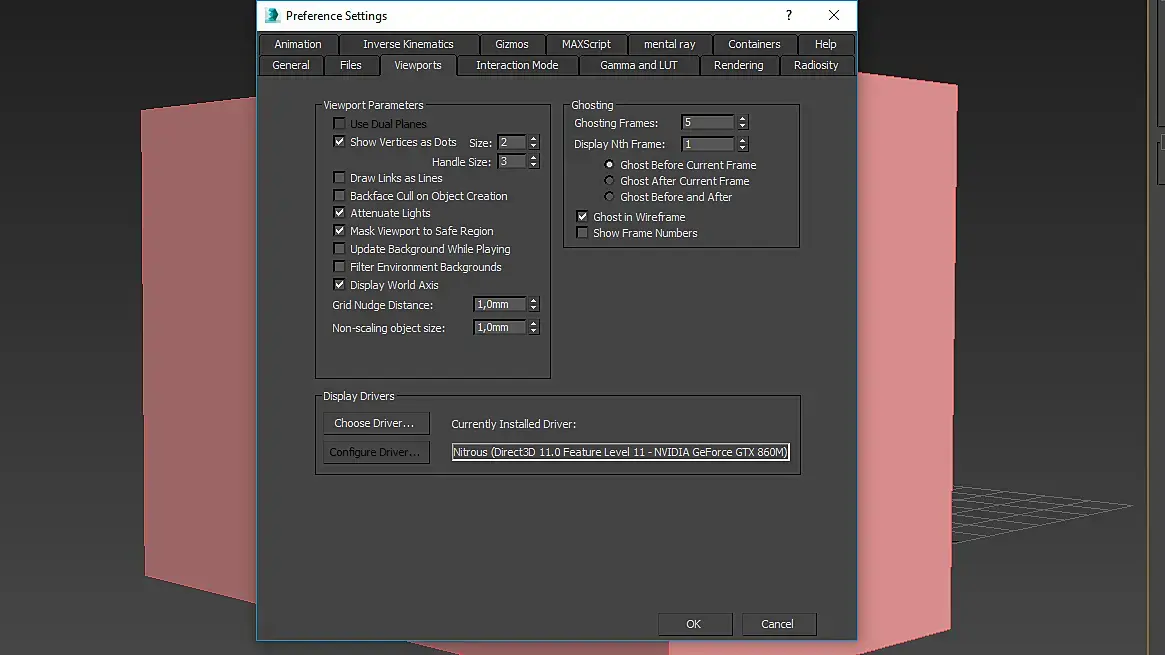
Task: Click the Handle Size value field
Action: 512,162
